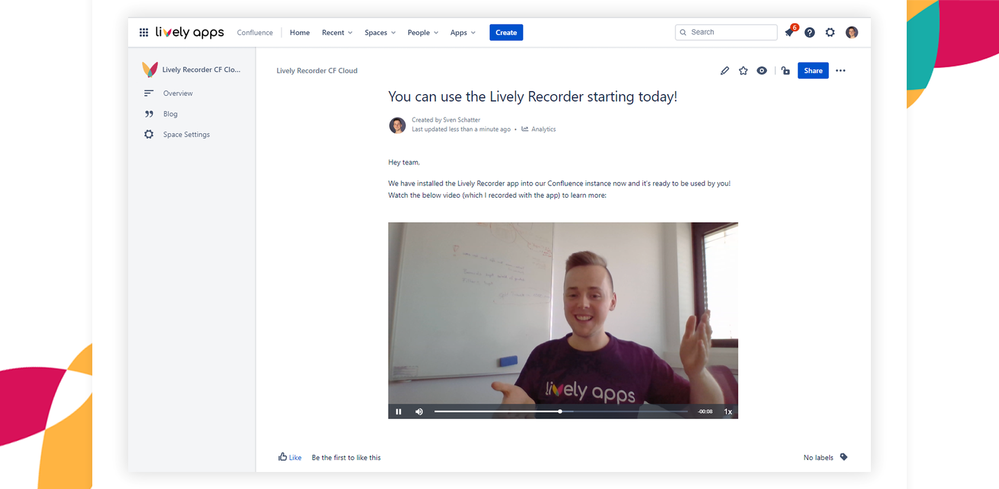Click the 'No labels' text
Screen dimensions: 999x489
point(818,457)
